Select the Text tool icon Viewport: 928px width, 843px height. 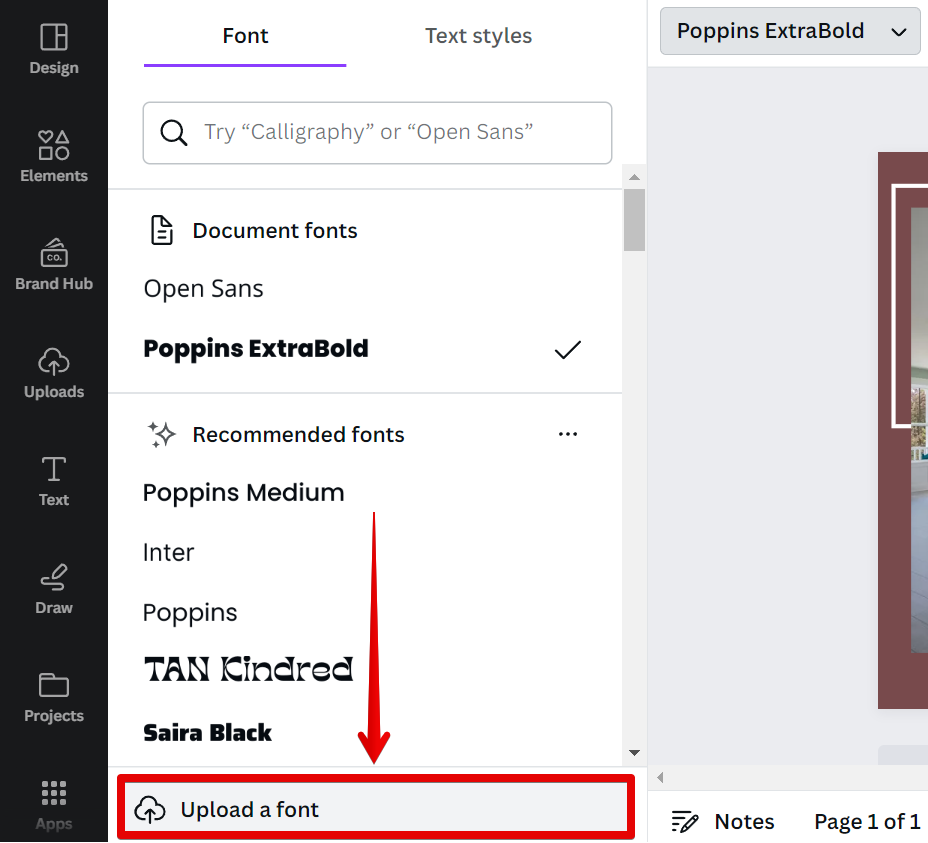point(53,469)
